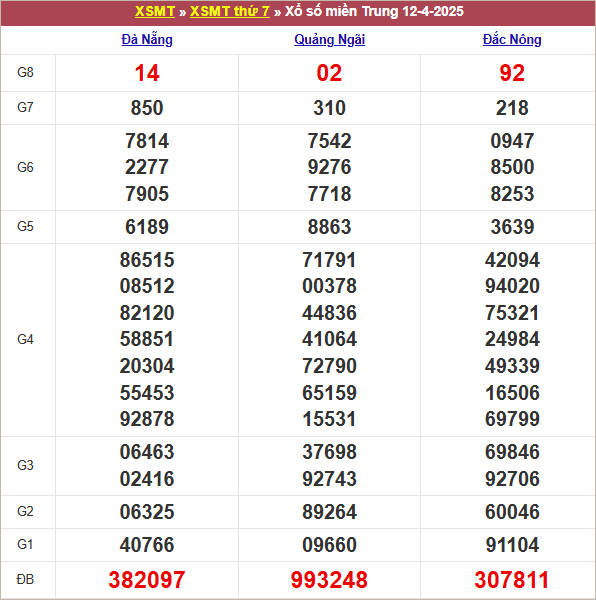The height and width of the screenshot is (600, 596).
Task: Click the G4 result 42094
Action: tap(512, 260)
